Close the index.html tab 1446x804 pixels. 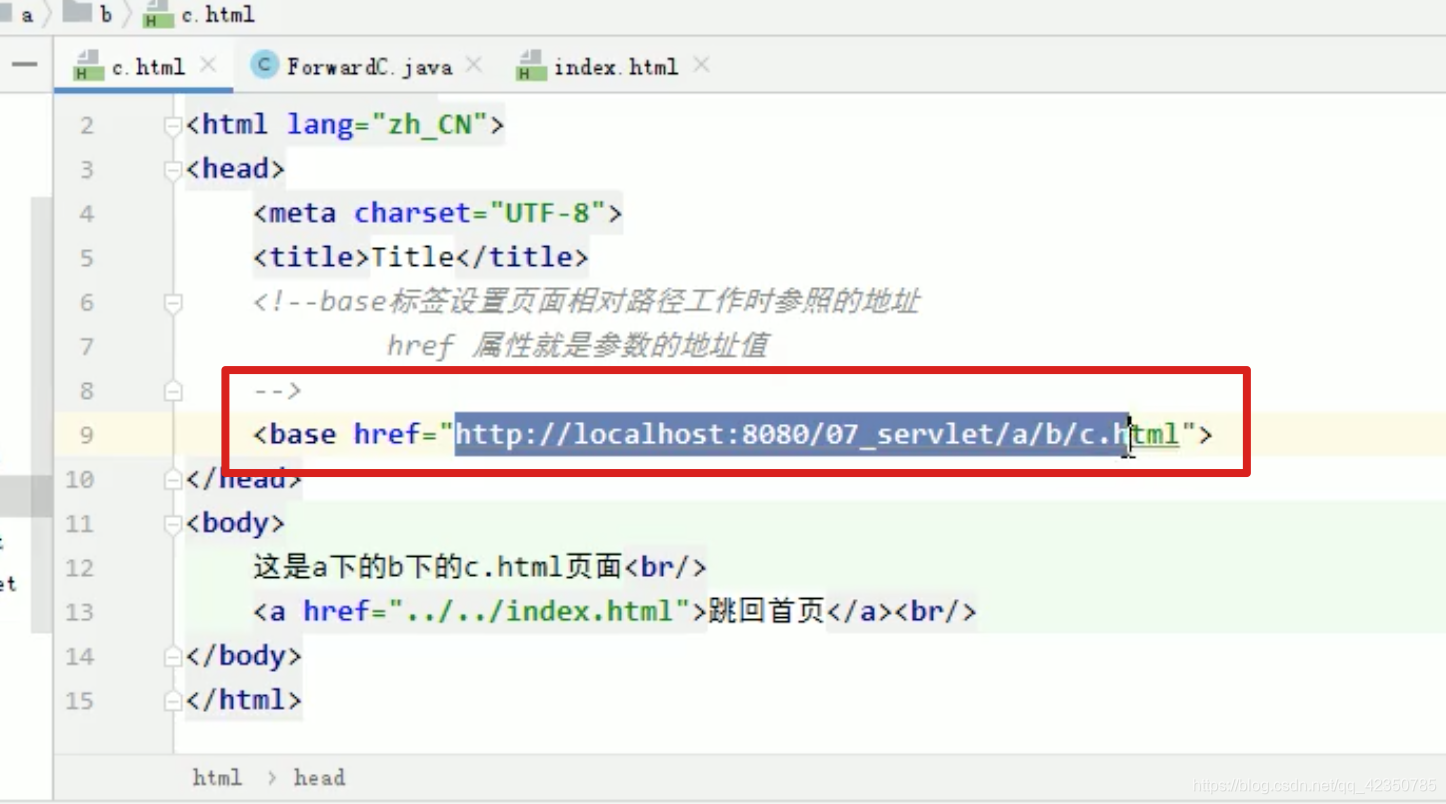[701, 65]
